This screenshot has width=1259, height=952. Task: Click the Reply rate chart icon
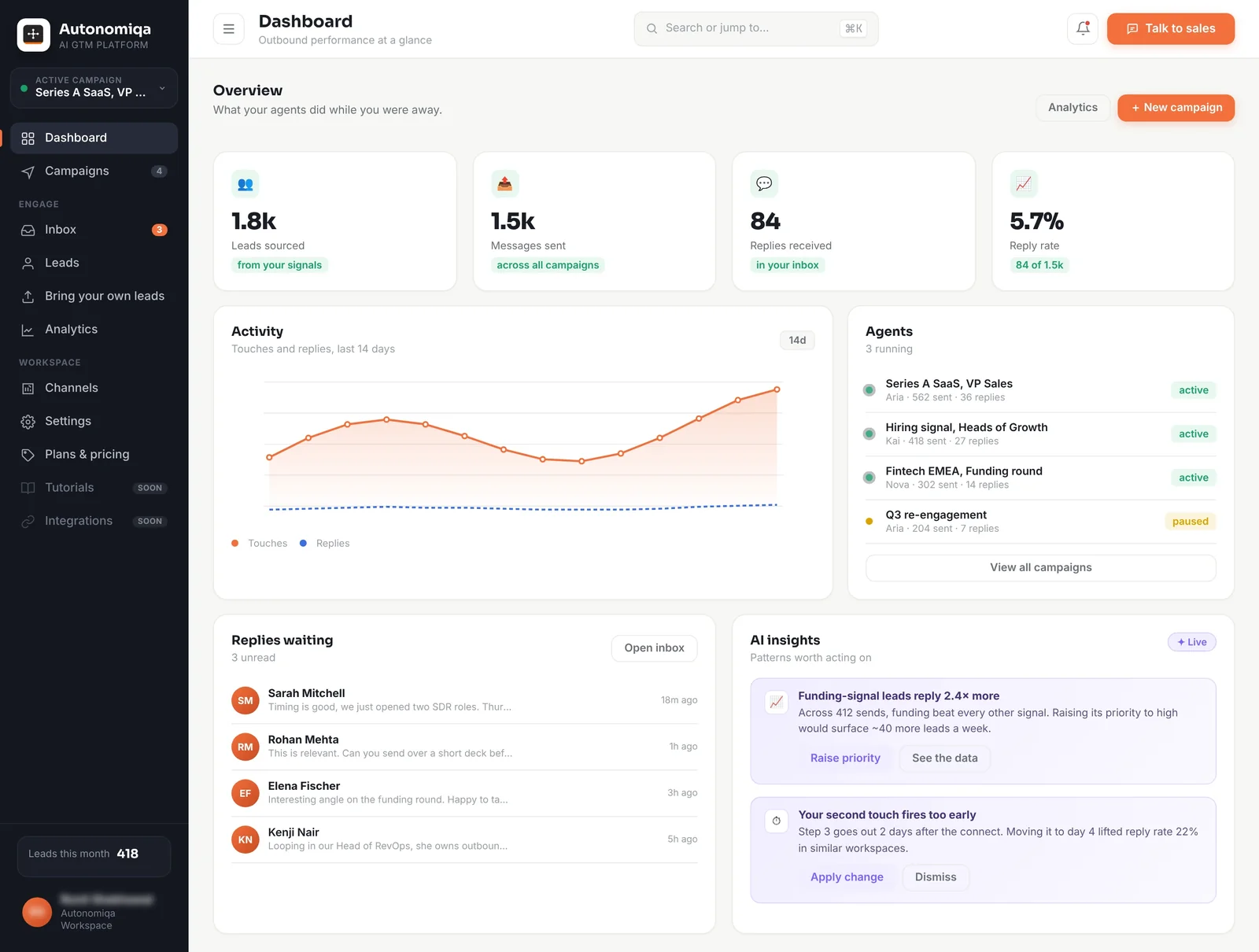1024,184
